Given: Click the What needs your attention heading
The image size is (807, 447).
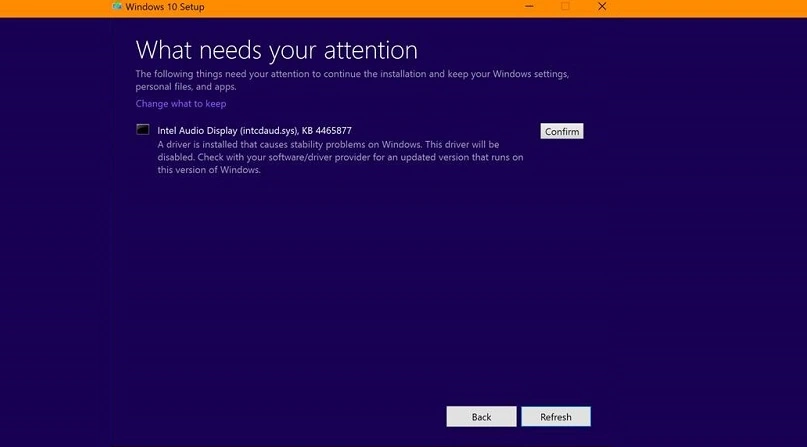Looking at the screenshot, I should tap(276, 50).
